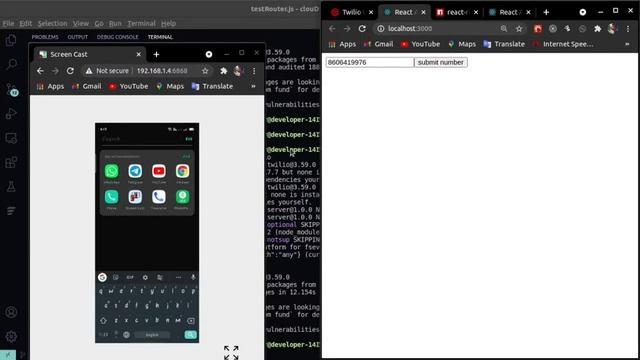Open Maps bookmark in Screen Cast window
The width and height of the screenshot is (640, 360).
(x=170, y=87)
